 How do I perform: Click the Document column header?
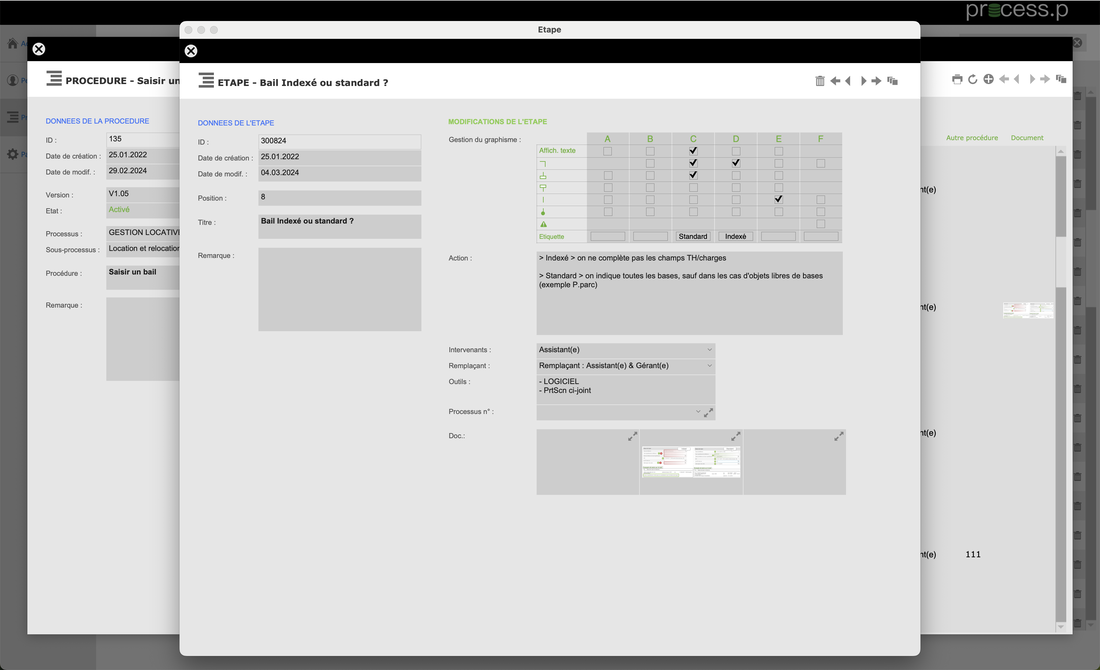(1027, 138)
